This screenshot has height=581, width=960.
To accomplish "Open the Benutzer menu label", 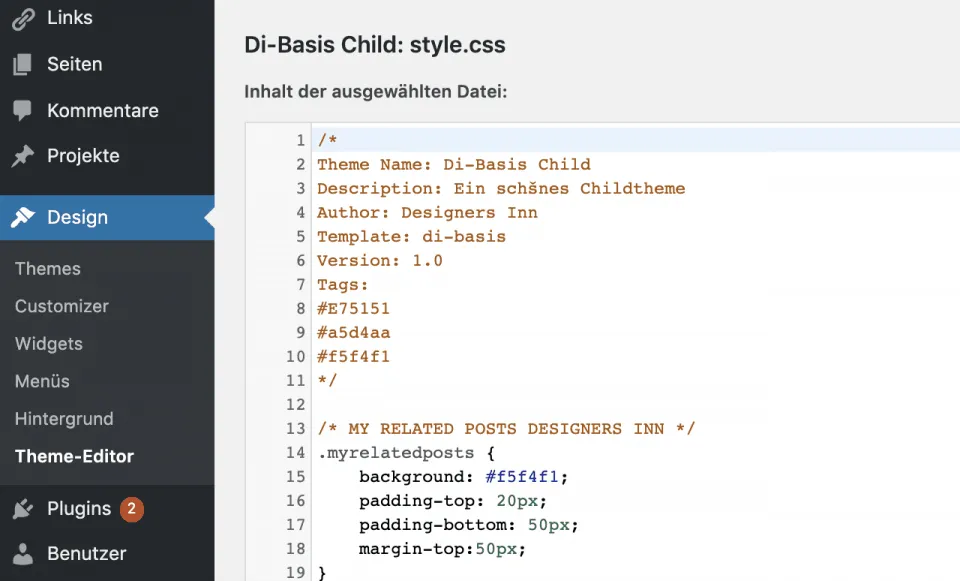I will pos(87,554).
